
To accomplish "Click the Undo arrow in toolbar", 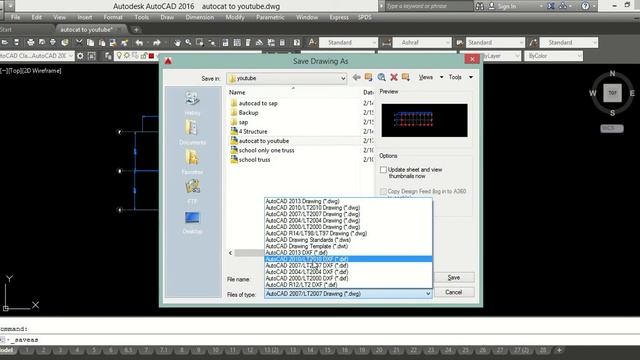I will click(140, 42).
